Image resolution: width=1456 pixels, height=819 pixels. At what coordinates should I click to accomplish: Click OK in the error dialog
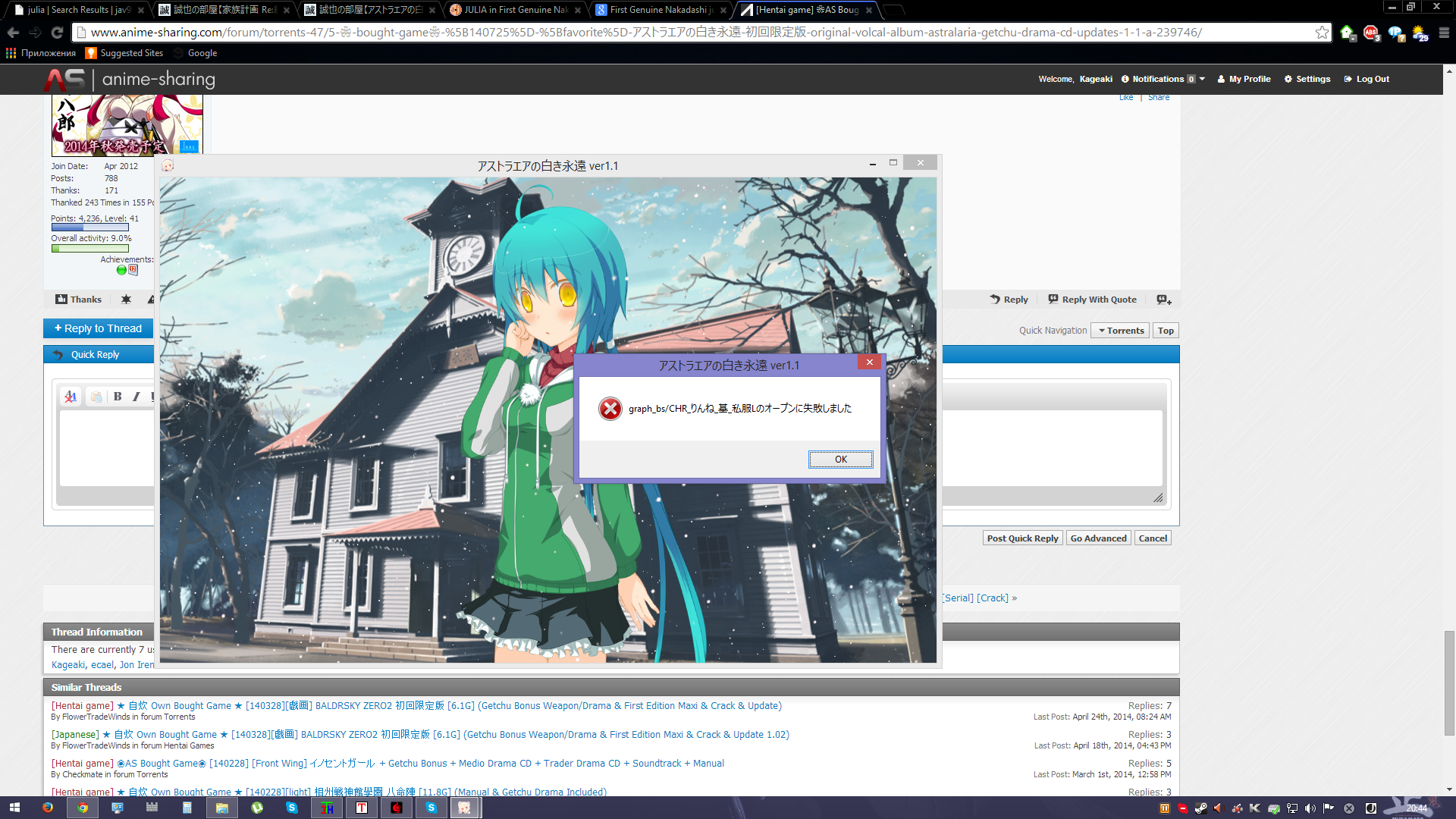(x=840, y=460)
